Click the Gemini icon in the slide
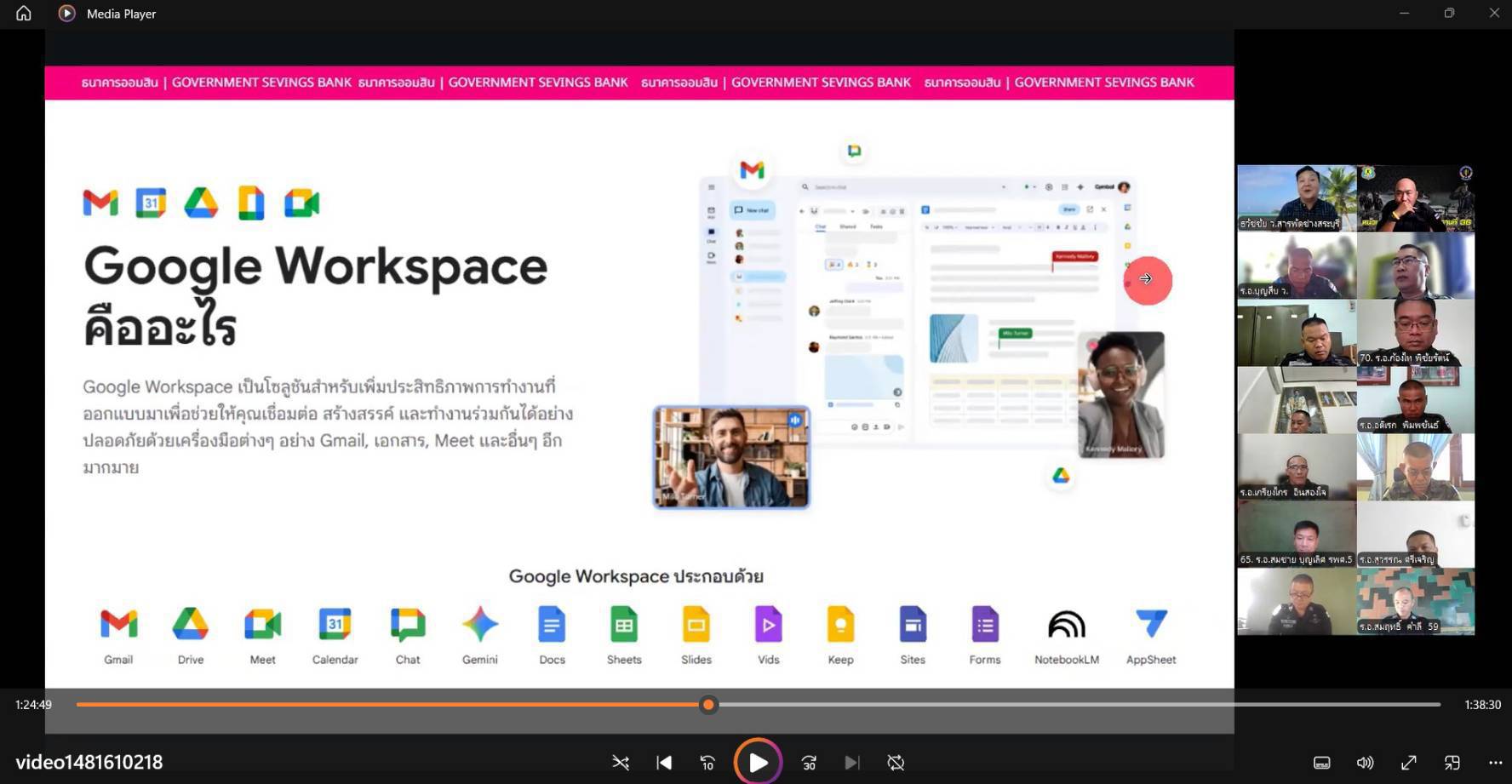 pos(480,625)
